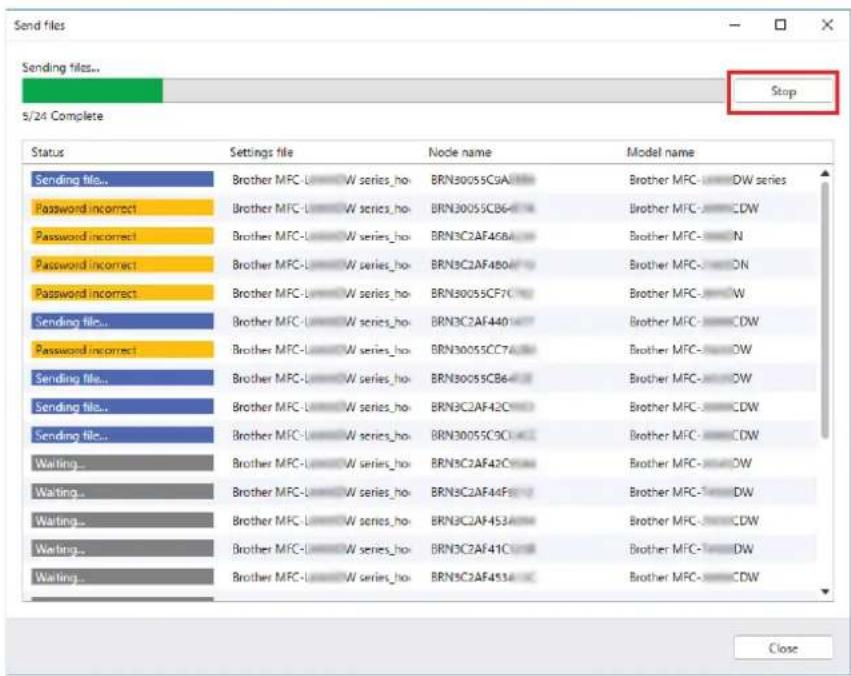Screen dimensions: 851x676
Task: Click settings file cell for BRN3C2AF440
Action: (x=321, y=322)
